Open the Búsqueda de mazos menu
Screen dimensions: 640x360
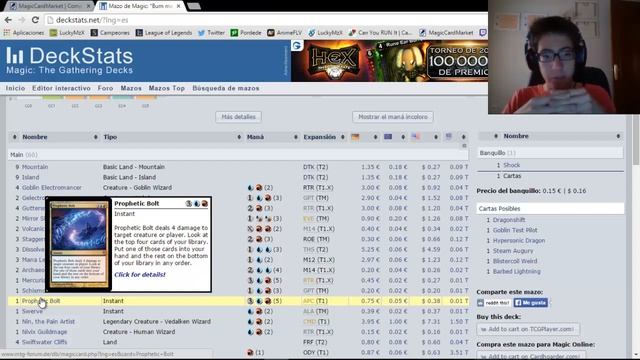tap(226, 88)
